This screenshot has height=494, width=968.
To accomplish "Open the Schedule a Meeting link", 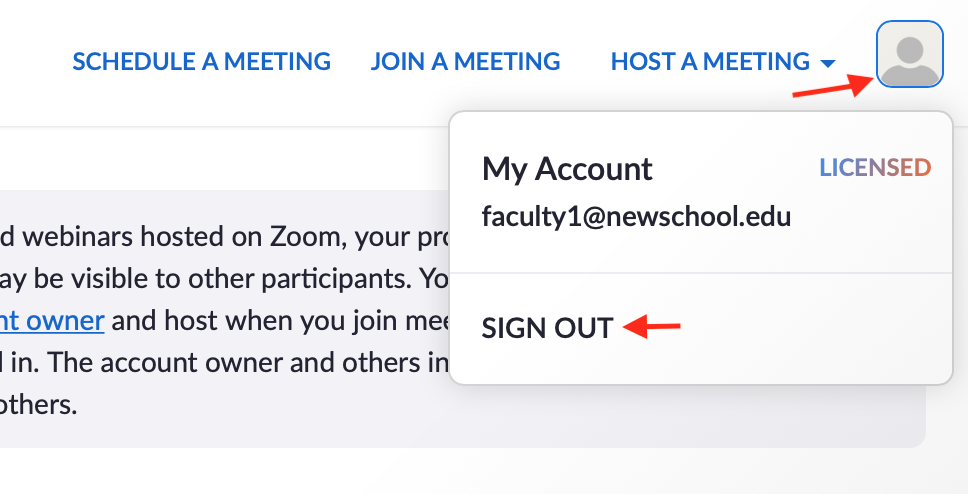I will click(x=201, y=62).
